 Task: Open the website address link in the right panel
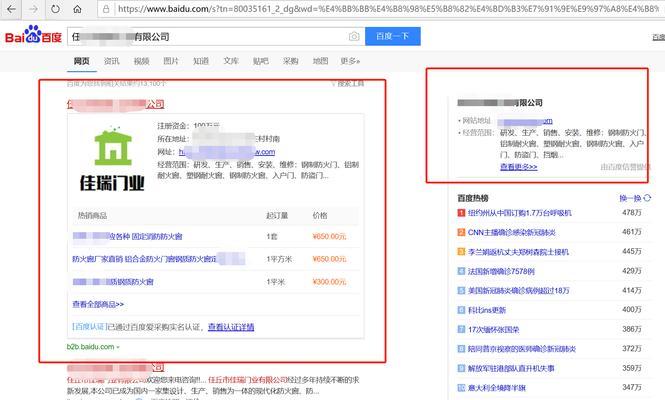(525, 121)
